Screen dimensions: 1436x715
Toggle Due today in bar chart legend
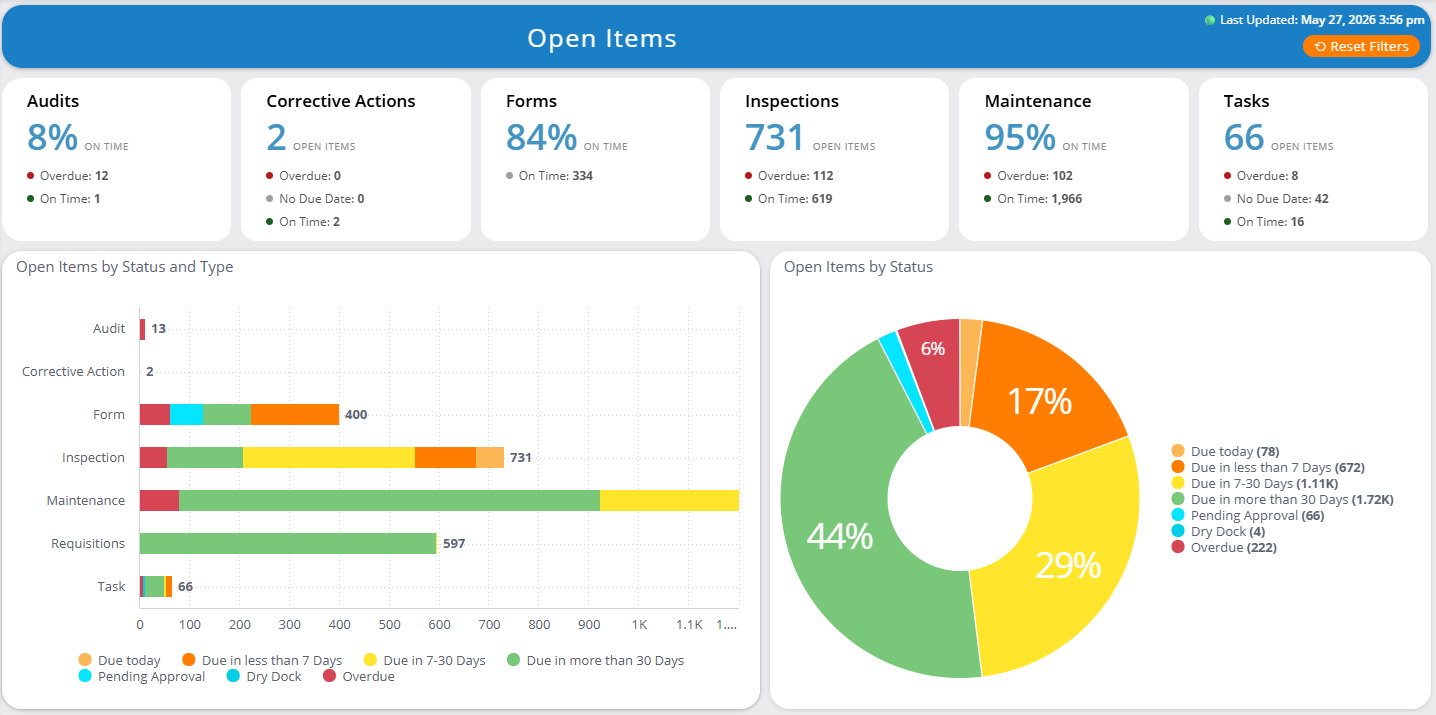pos(119,660)
